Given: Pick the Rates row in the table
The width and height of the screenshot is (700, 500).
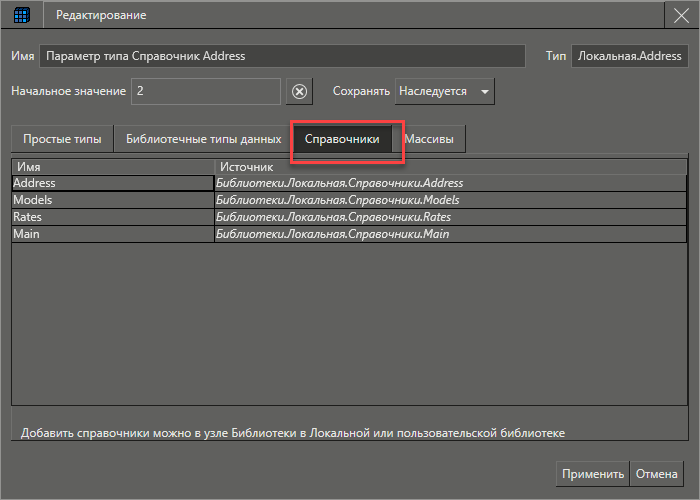Looking at the screenshot, I should pyautogui.click(x=112, y=217).
